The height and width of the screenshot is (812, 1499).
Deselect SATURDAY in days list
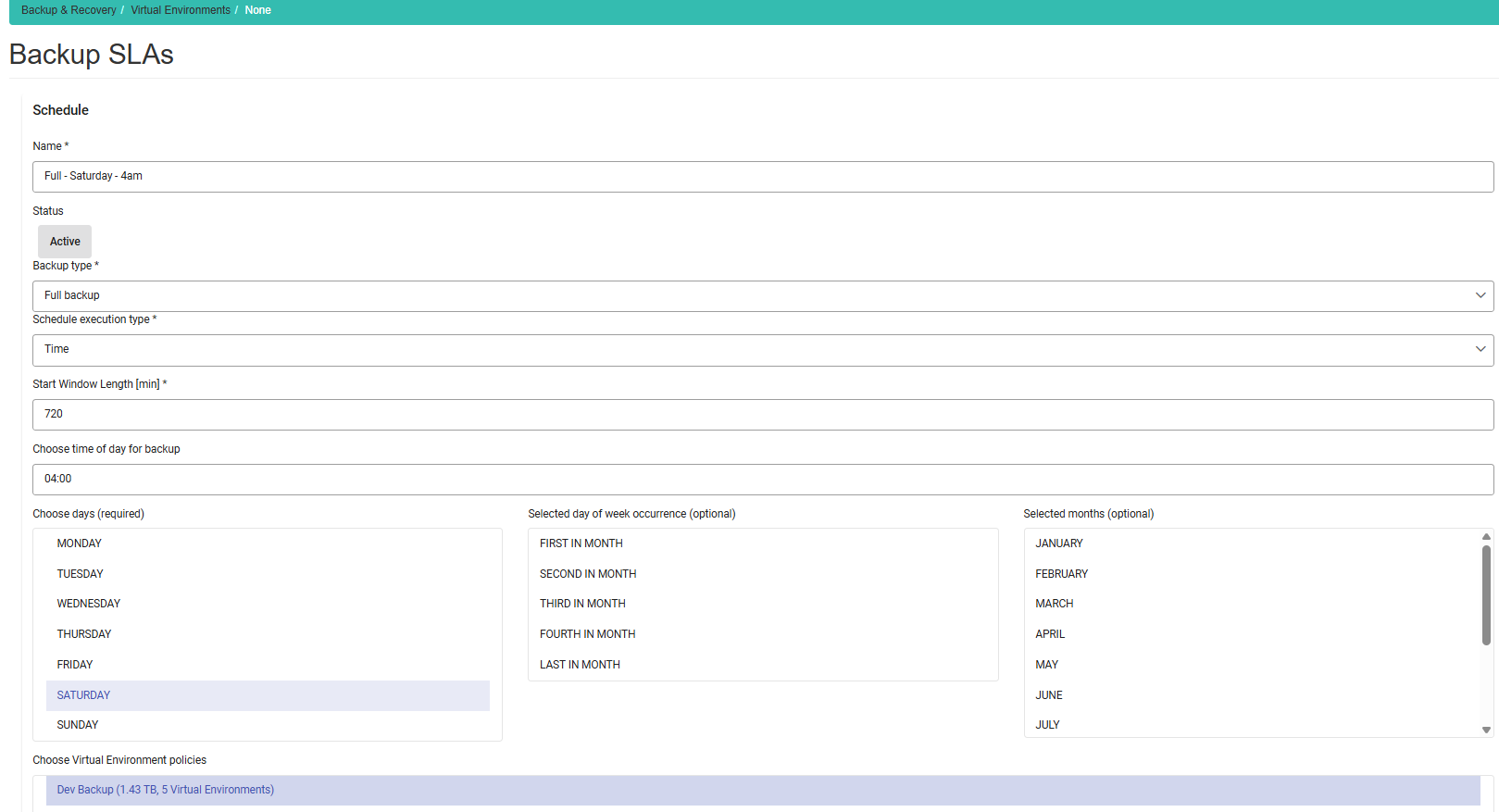pos(268,695)
